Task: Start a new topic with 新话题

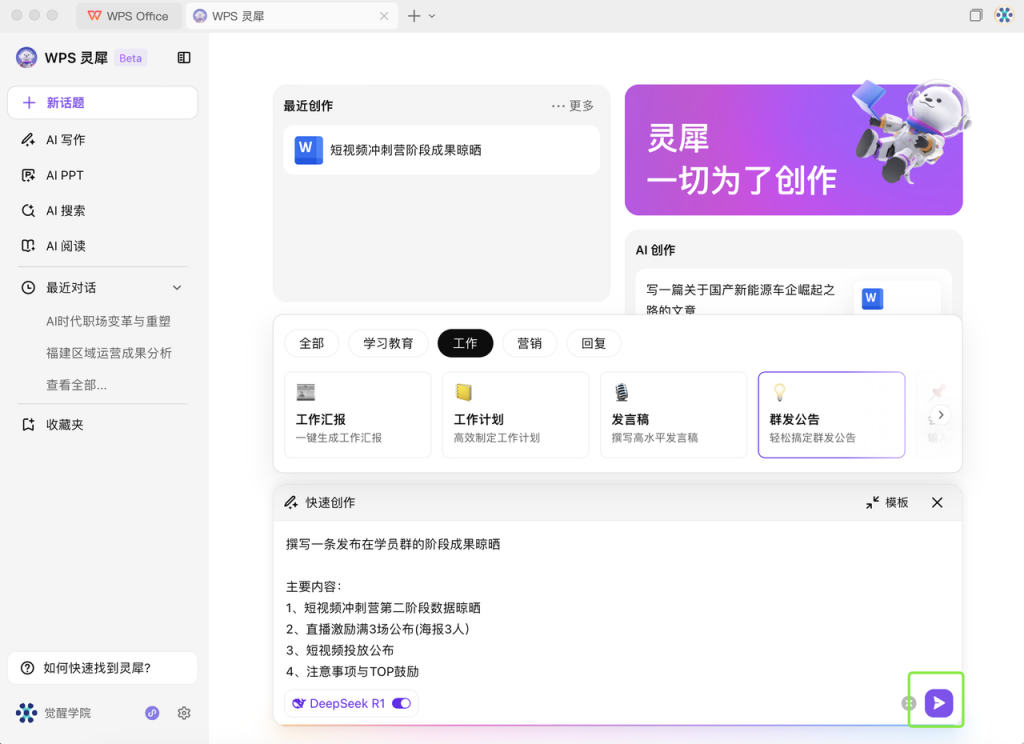Action: [x=103, y=103]
